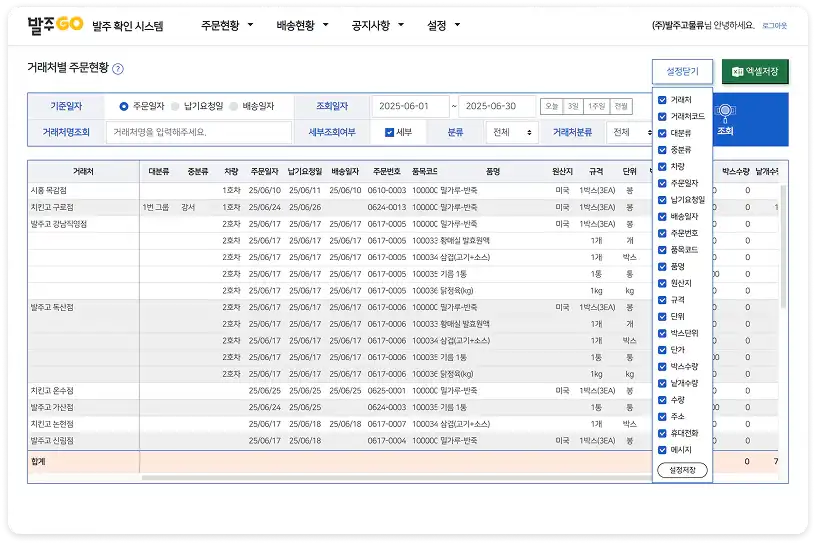Select the 납기요청일 radio button
Viewport: 816px width, 544px height.
175,106
